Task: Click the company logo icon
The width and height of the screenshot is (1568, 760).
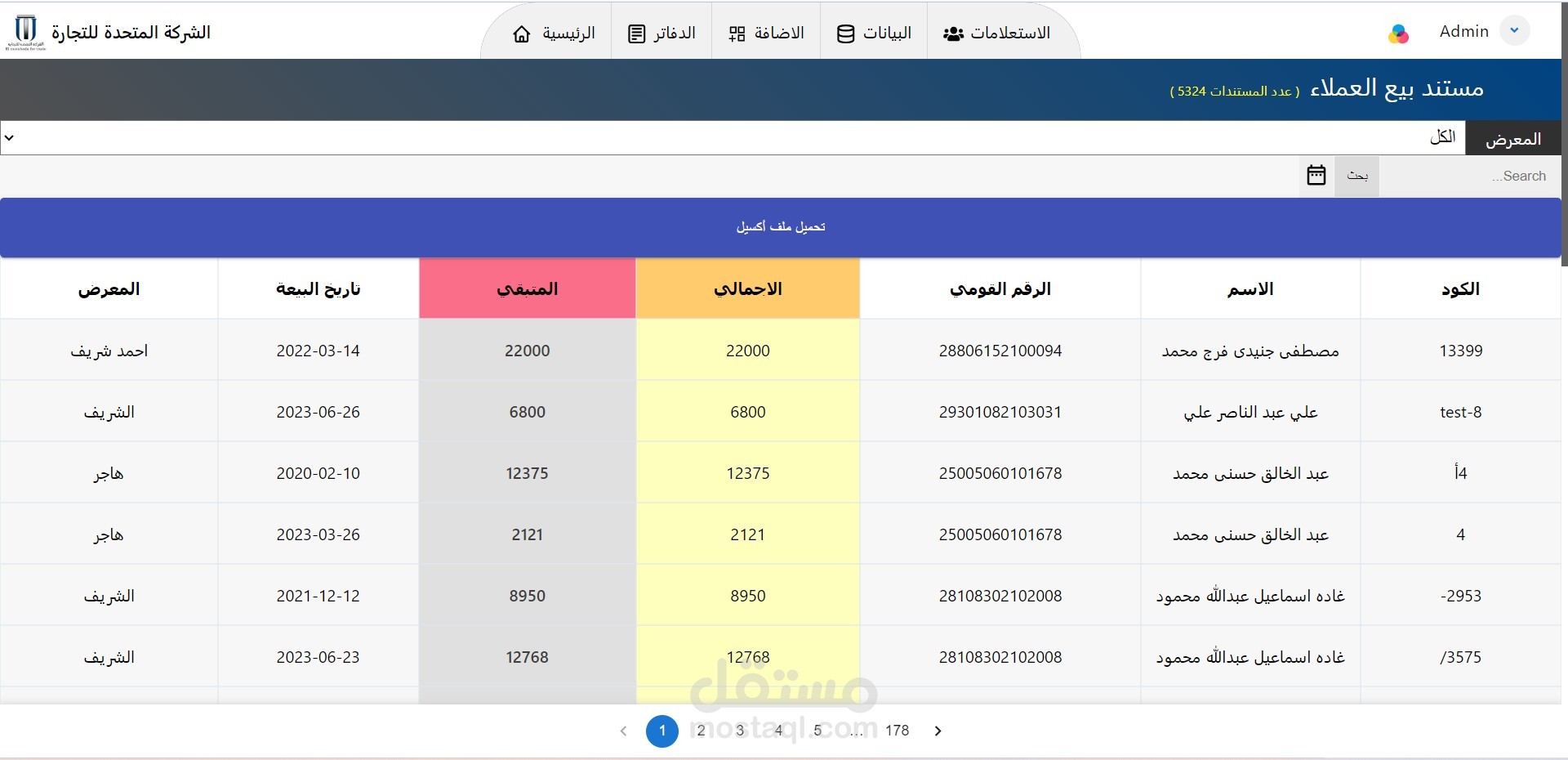Action: click(25, 32)
